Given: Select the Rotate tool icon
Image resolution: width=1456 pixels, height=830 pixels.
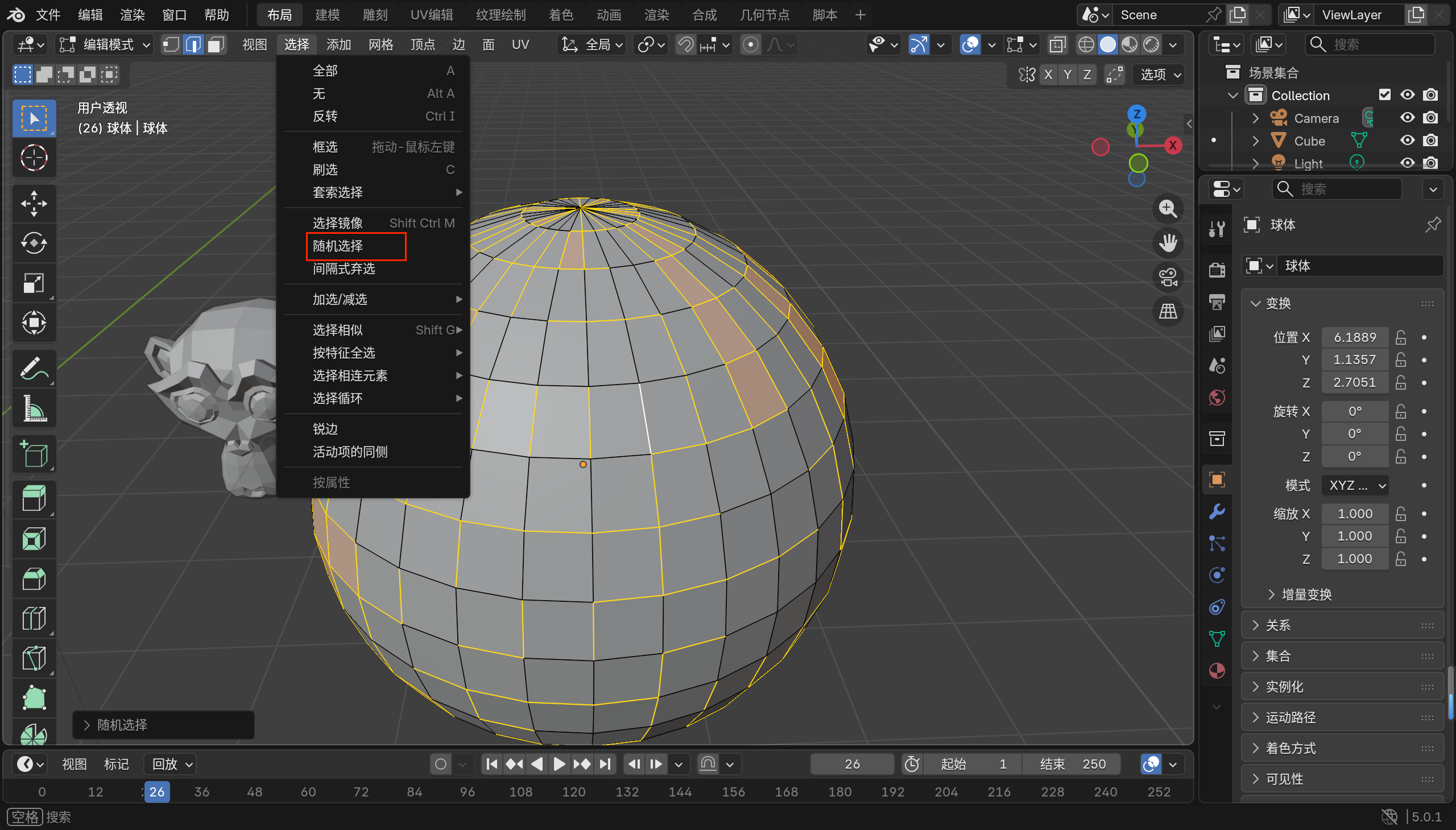Looking at the screenshot, I should [x=34, y=243].
